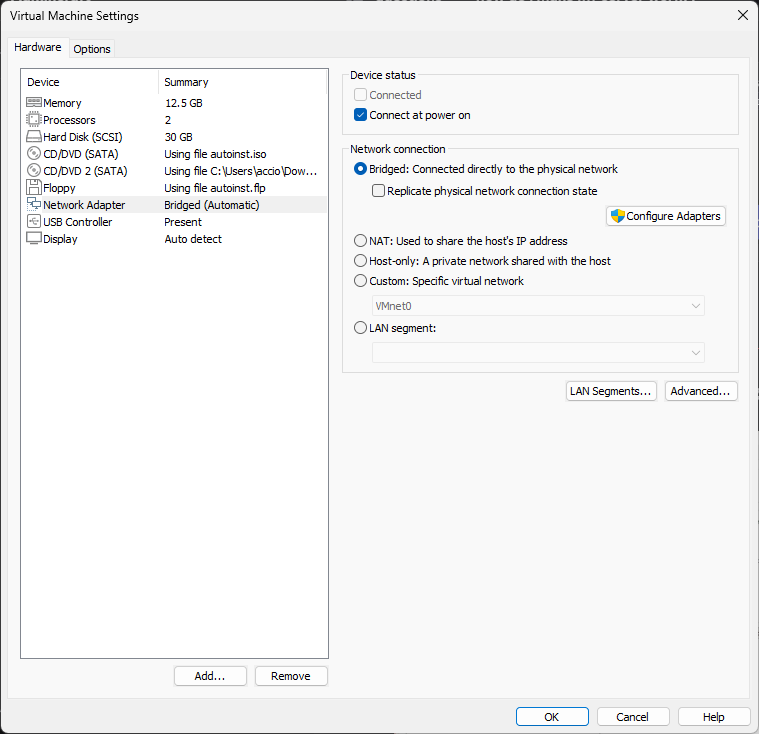Select the Hard Disk (SCSI) label

click(x=83, y=137)
